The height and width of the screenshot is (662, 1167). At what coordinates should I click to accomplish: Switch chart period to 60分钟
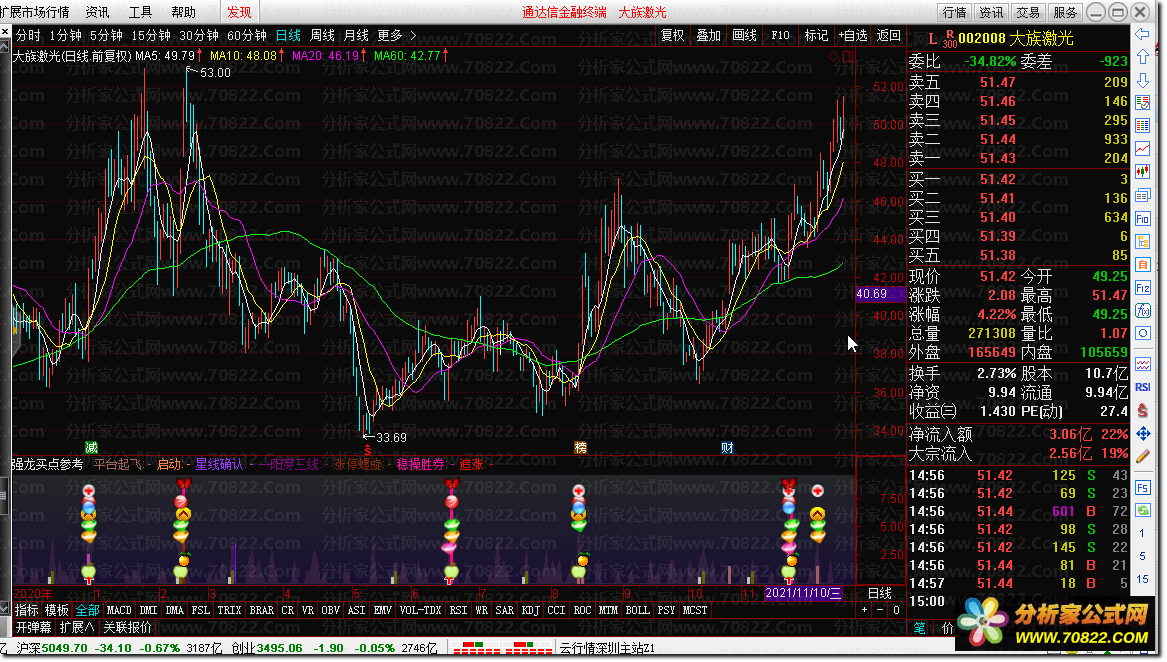247,36
